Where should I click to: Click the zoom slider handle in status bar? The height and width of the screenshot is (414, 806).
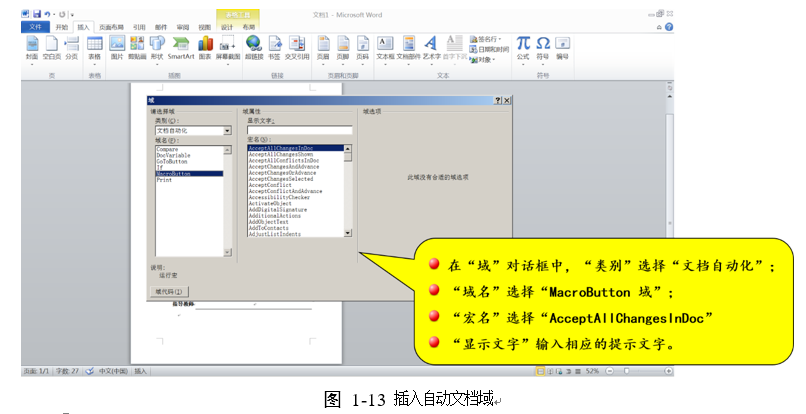click(x=626, y=371)
